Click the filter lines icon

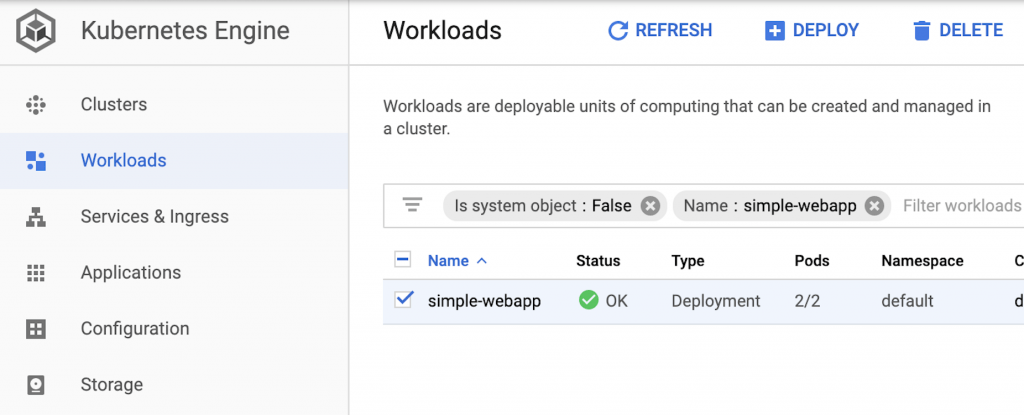tap(412, 205)
